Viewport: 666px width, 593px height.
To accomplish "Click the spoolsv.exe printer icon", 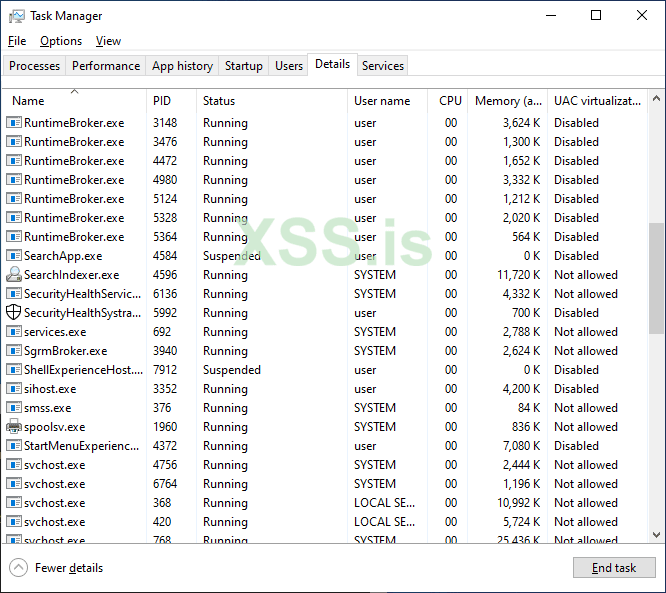I will (14, 427).
